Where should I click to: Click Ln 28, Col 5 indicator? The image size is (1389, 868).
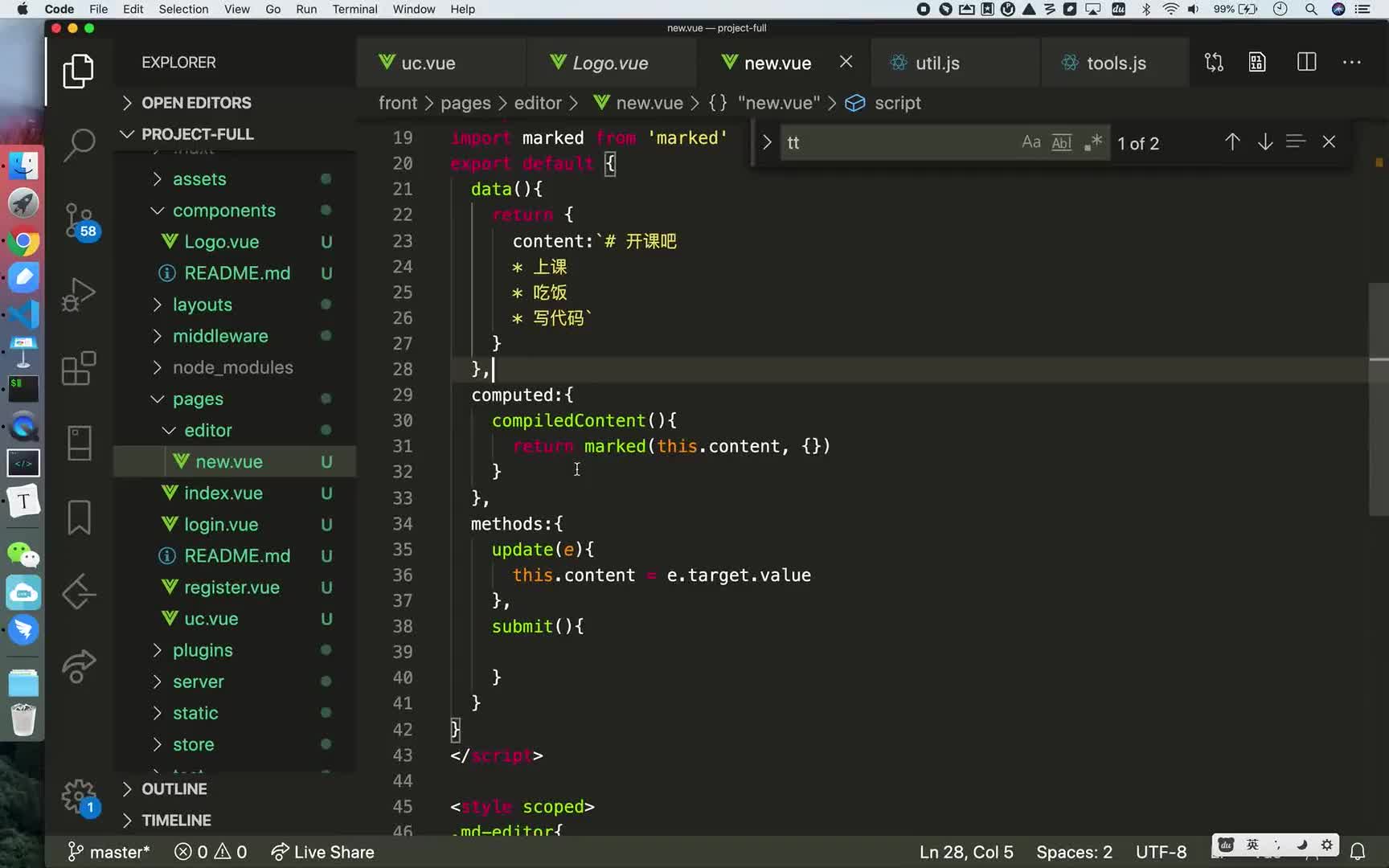pyautogui.click(x=966, y=852)
